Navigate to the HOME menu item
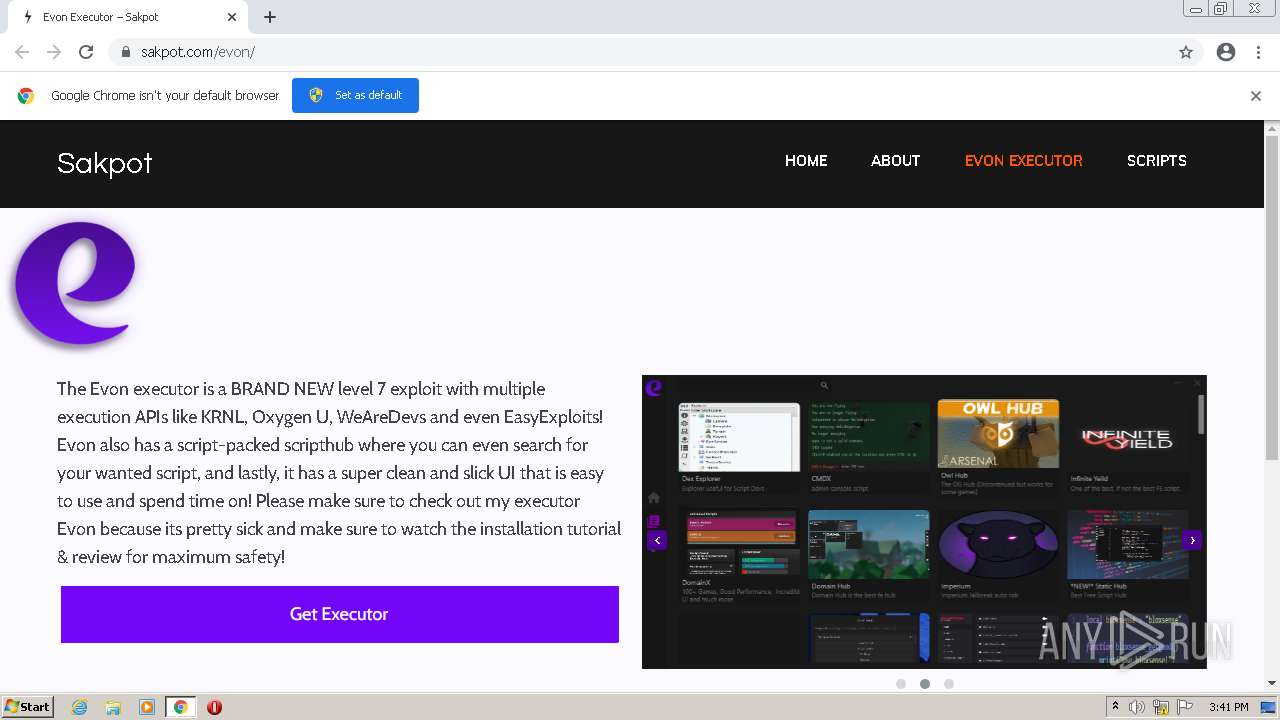 point(806,160)
